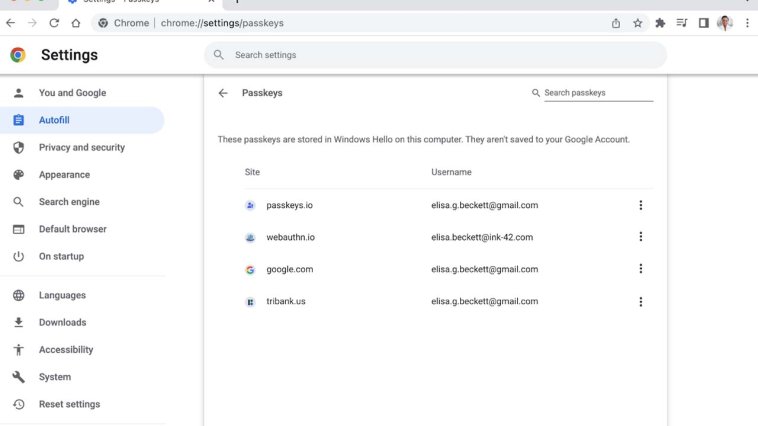This screenshot has width=758, height=426.
Task: Click the passkeys.io site favicon
Action: [250, 206]
